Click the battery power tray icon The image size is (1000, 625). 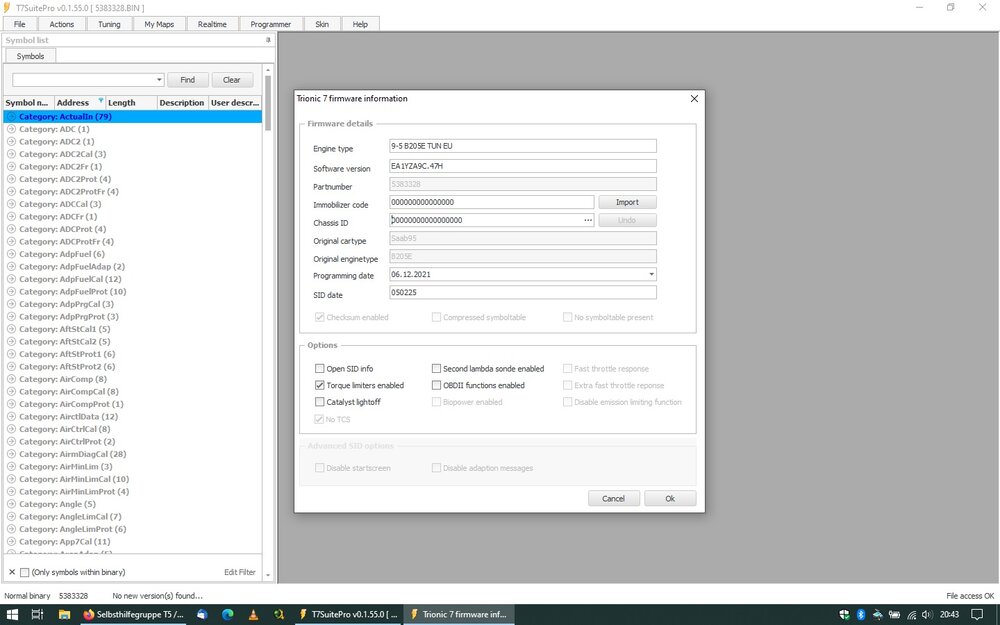pyautogui.click(x=894, y=615)
